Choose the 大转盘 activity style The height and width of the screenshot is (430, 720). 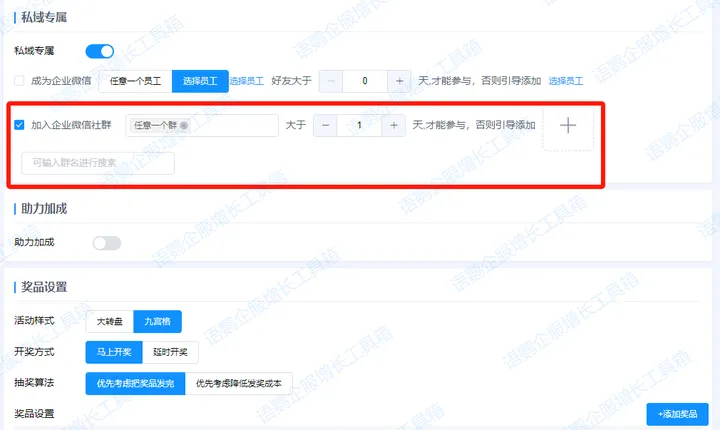point(109,322)
